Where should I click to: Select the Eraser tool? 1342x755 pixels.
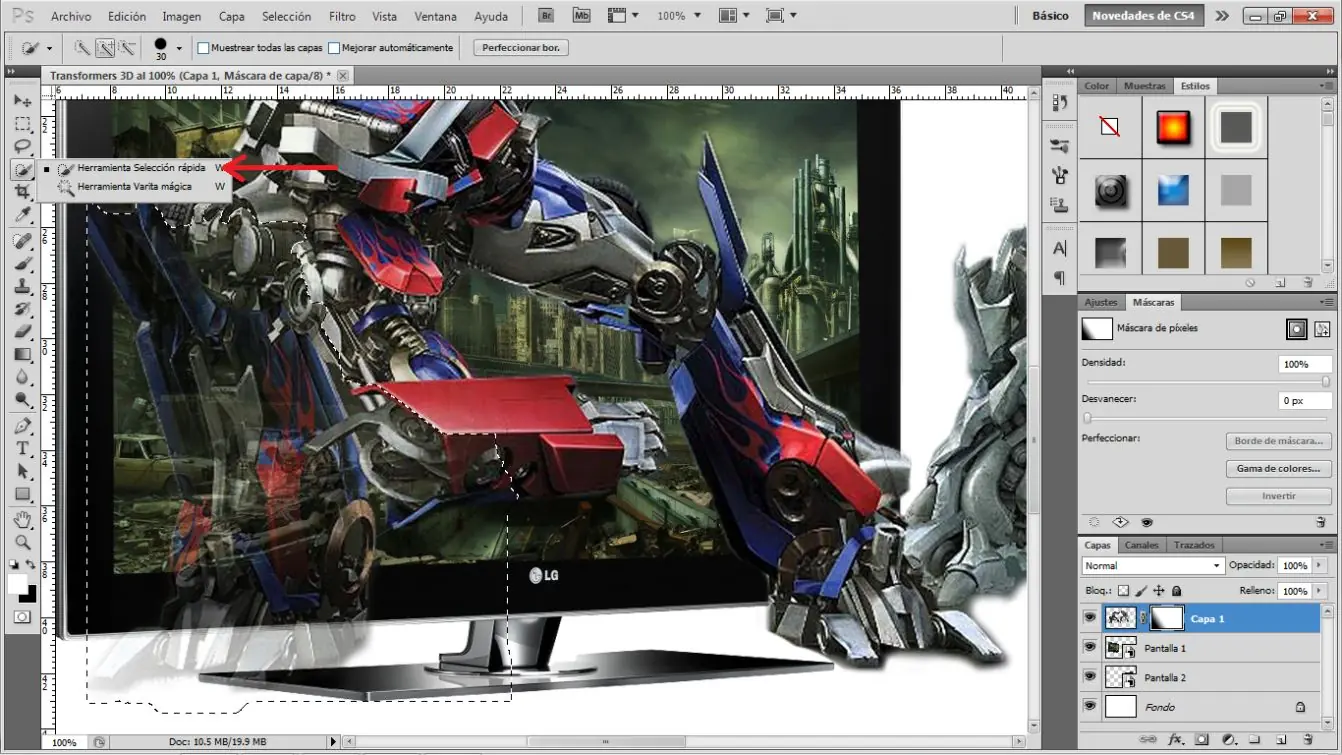point(22,332)
